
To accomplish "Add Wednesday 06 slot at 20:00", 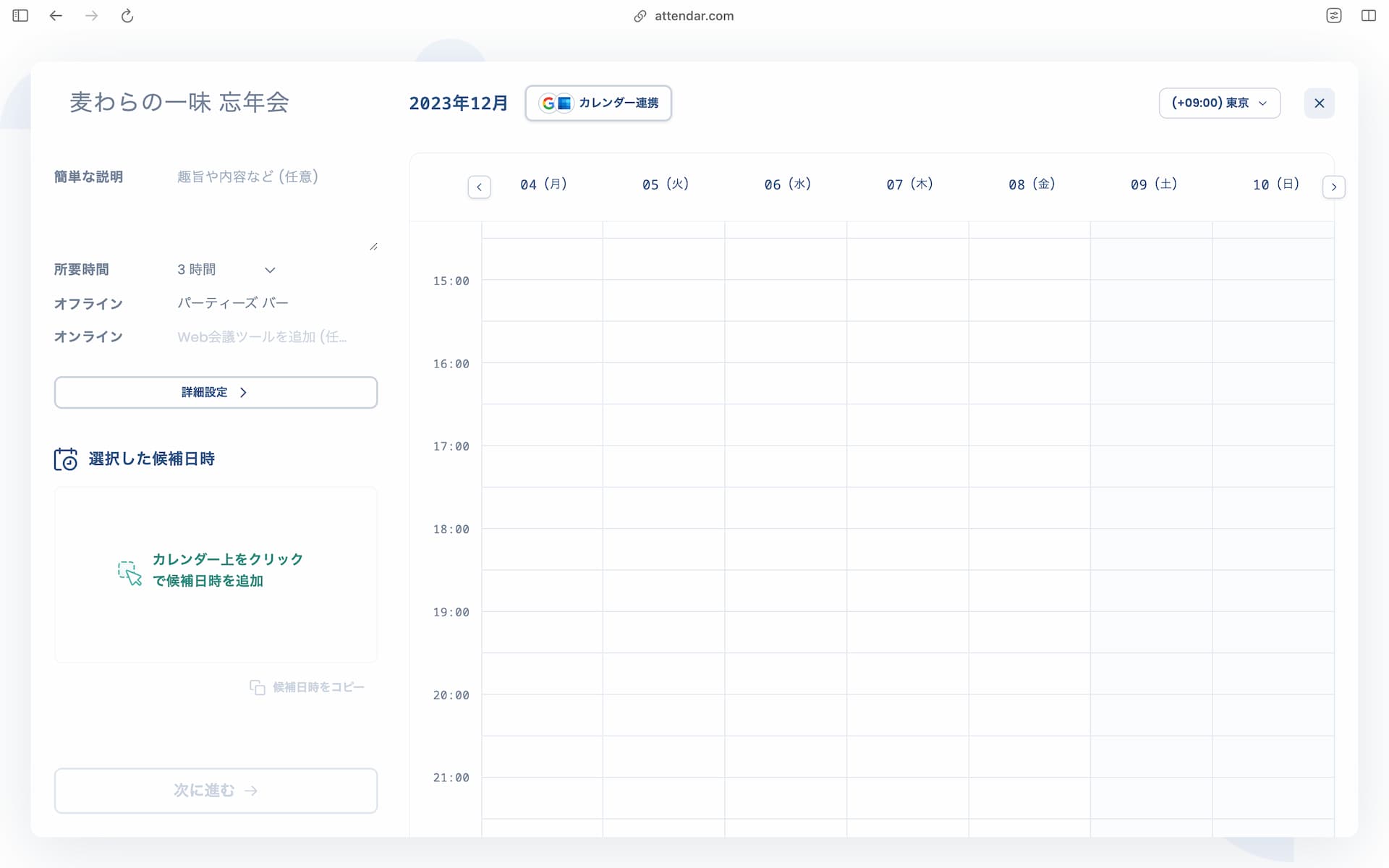I will [x=786, y=715].
